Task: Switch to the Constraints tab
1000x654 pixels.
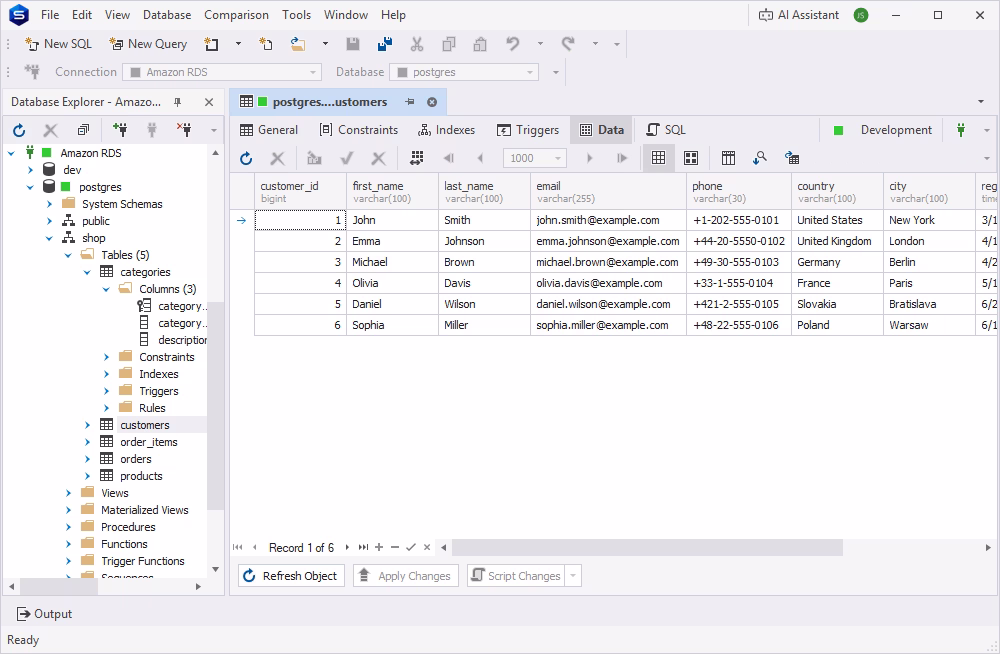Action: 358,130
